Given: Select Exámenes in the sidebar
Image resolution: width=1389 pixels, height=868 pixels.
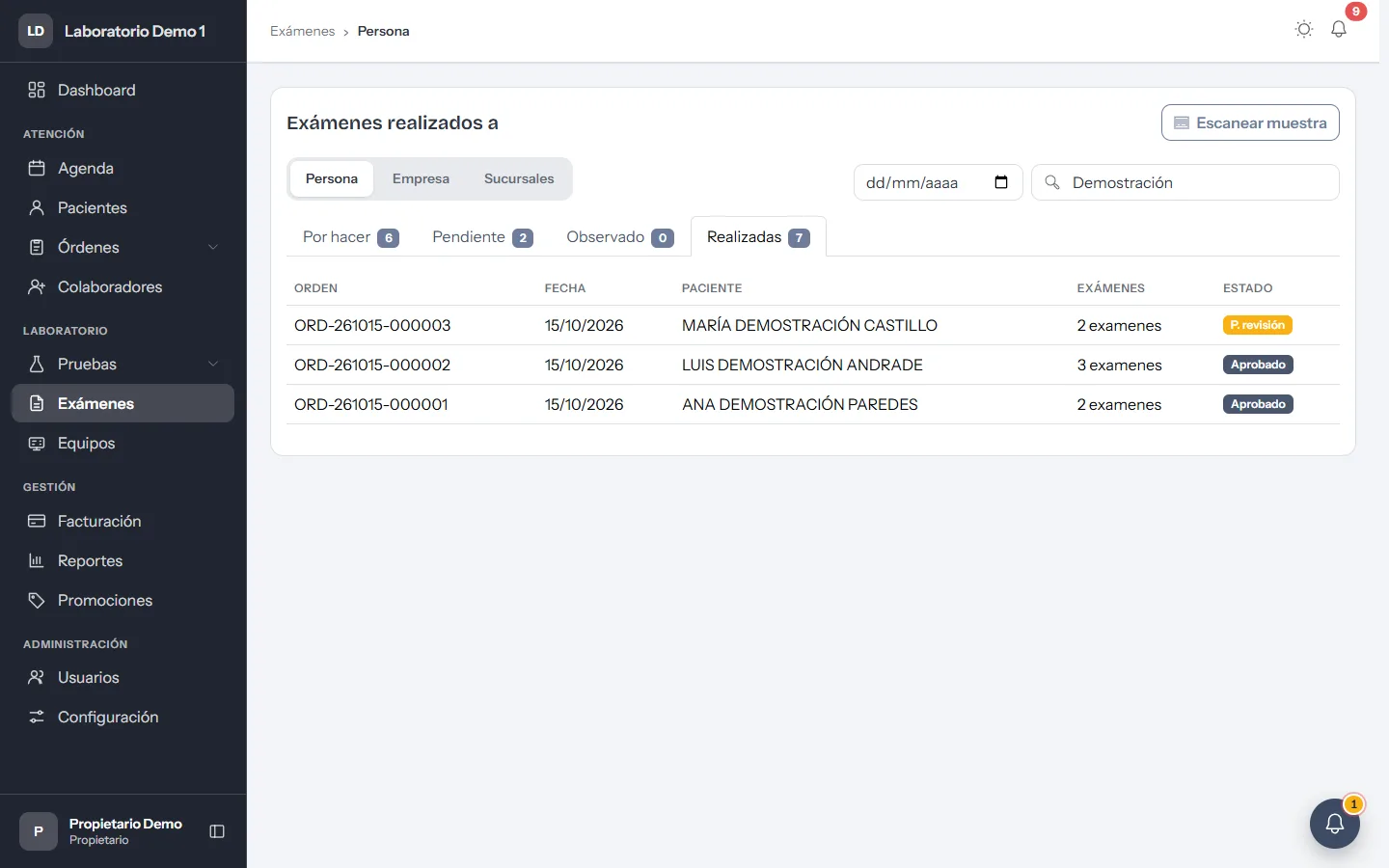Looking at the screenshot, I should click(x=123, y=403).
